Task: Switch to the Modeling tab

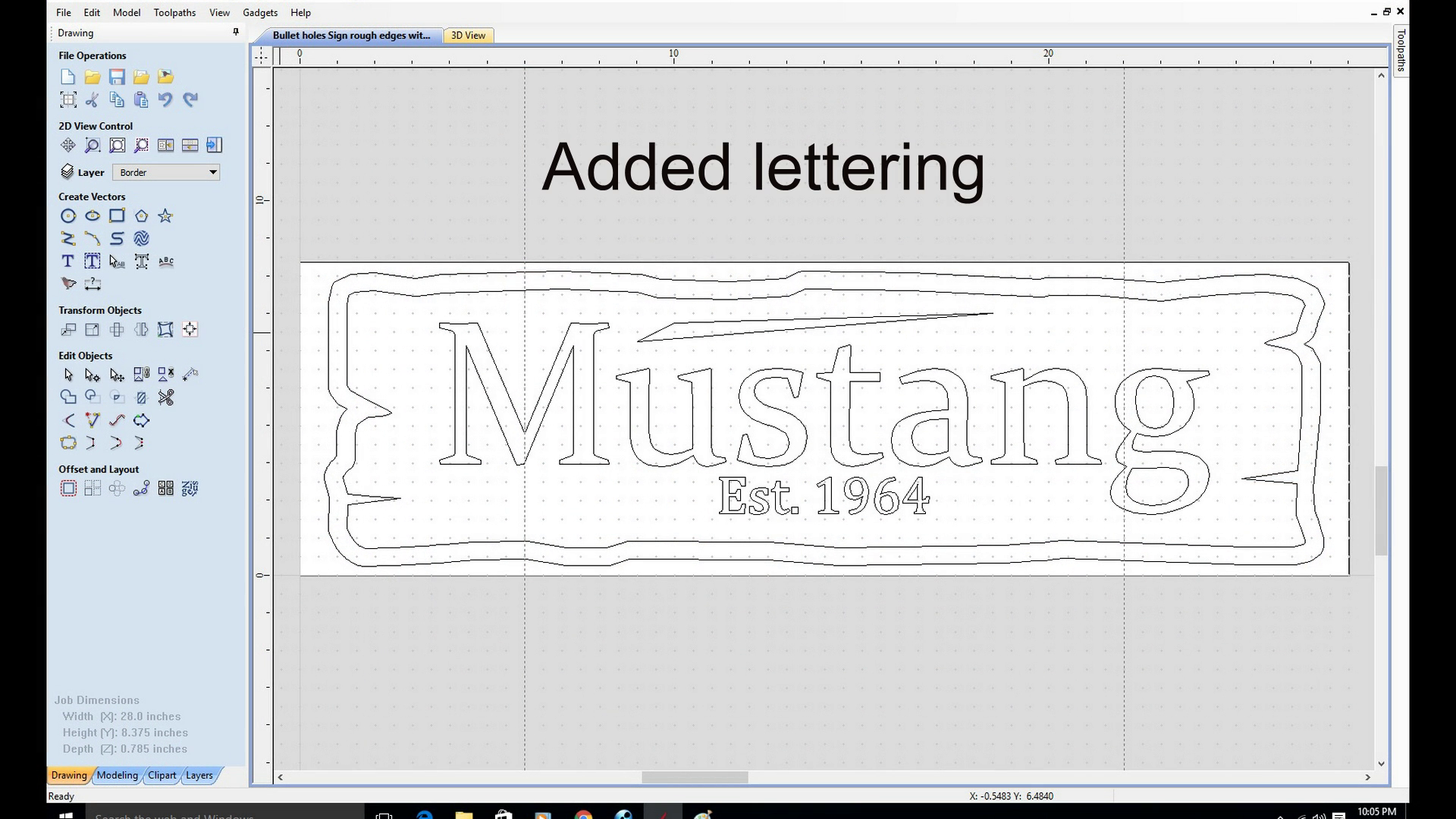Action: click(117, 775)
